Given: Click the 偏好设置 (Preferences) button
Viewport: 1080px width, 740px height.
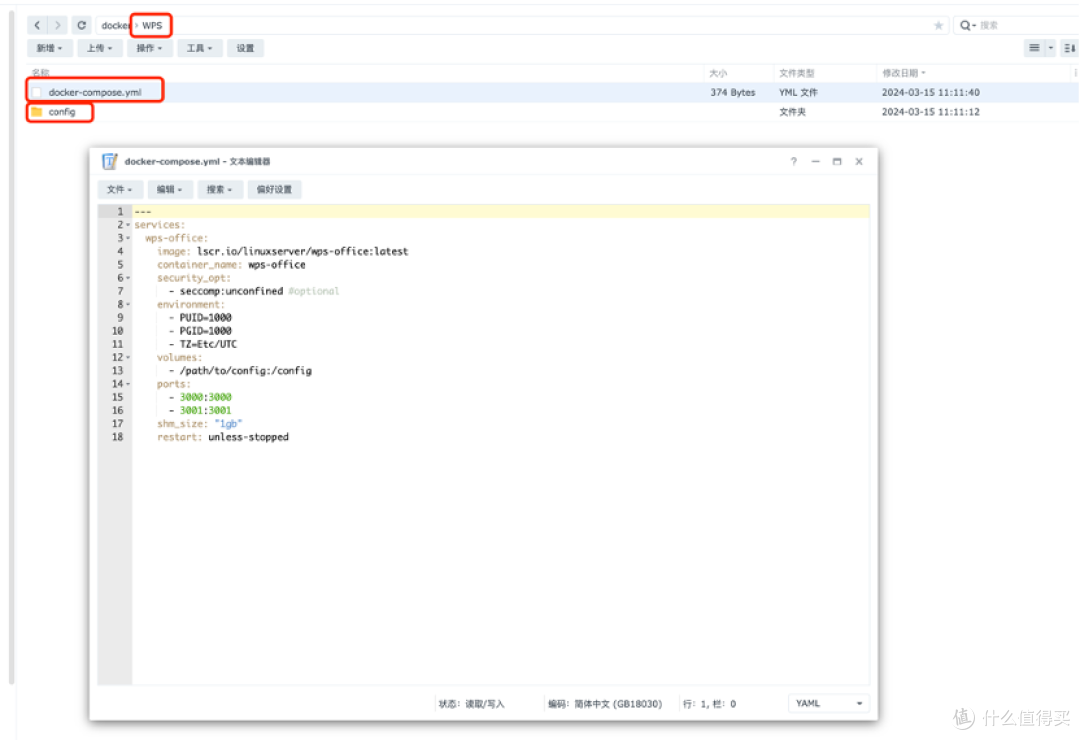Looking at the screenshot, I should (274, 189).
